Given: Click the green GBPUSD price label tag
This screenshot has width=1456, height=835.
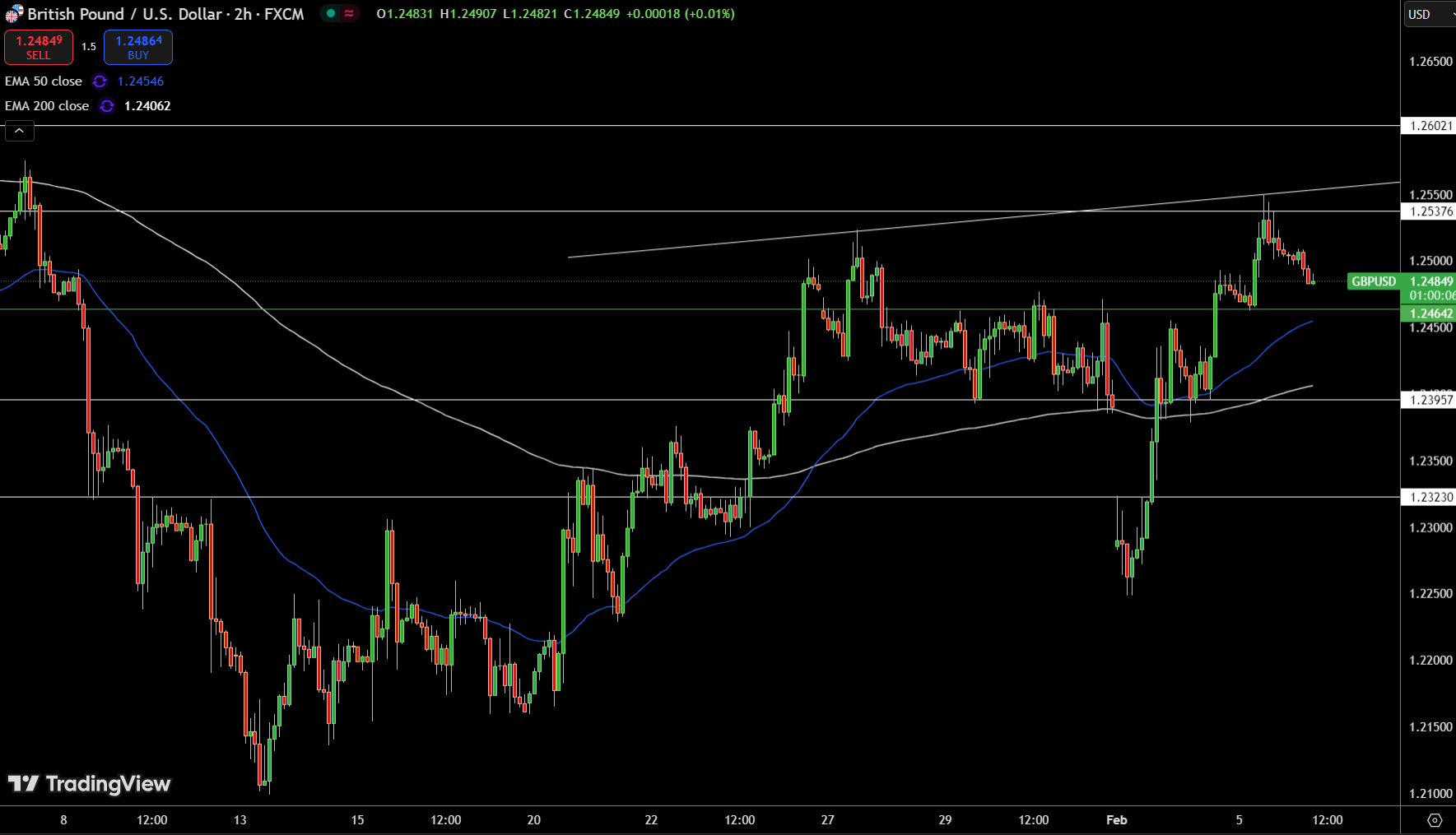Looking at the screenshot, I should pos(1374,281).
